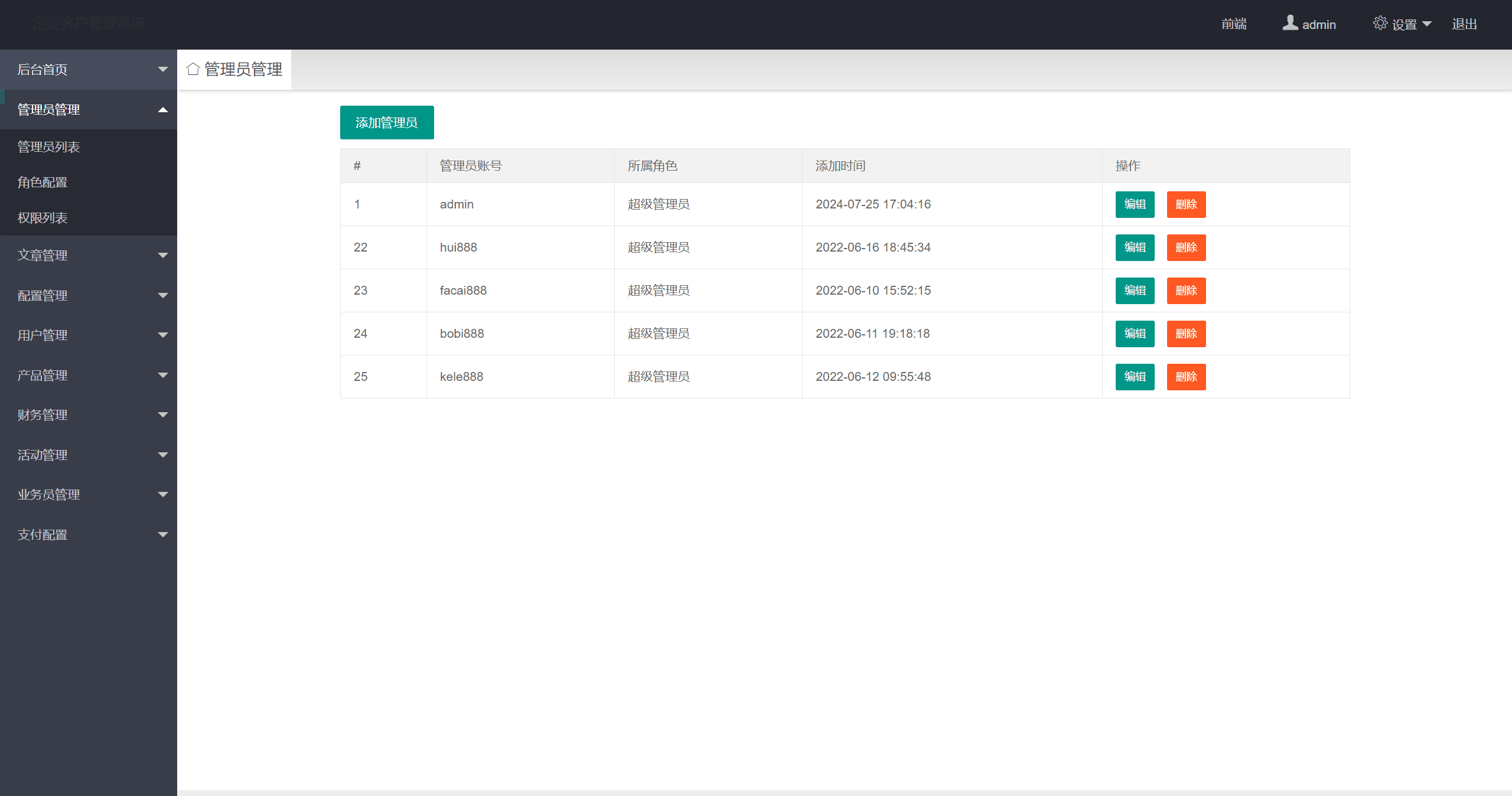1512x796 pixels.
Task: Edit the admin account row
Action: 1135,204
